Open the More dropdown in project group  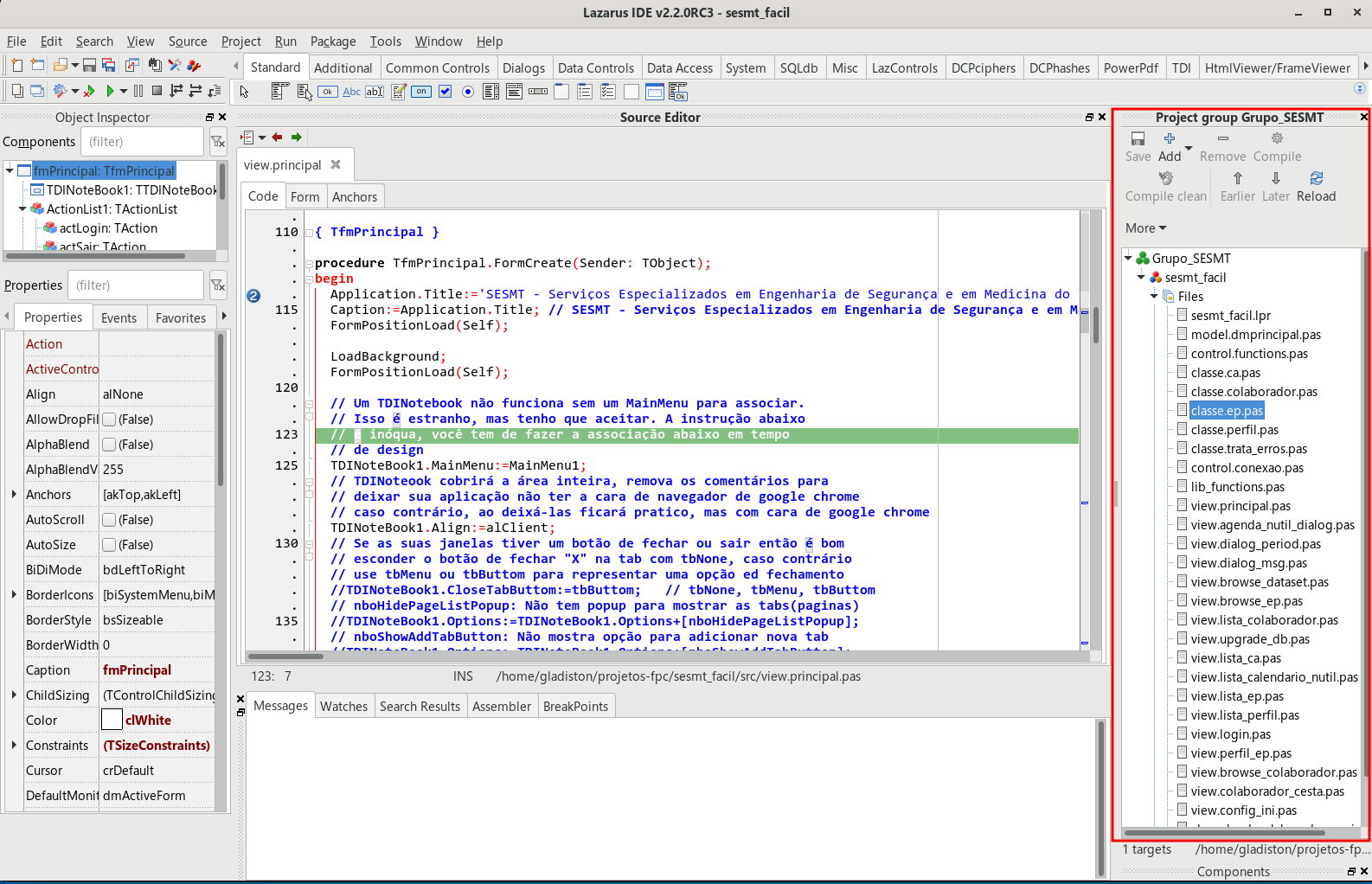pos(1145,228)
